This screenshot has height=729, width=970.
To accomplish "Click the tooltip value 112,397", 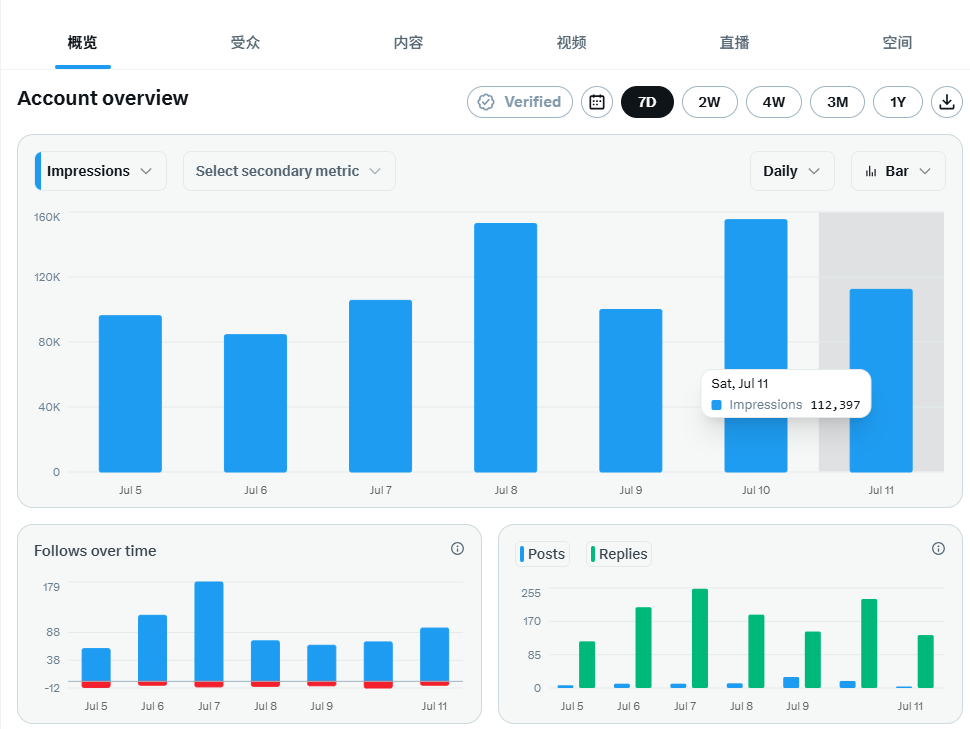I will click(x=835, y=405).
